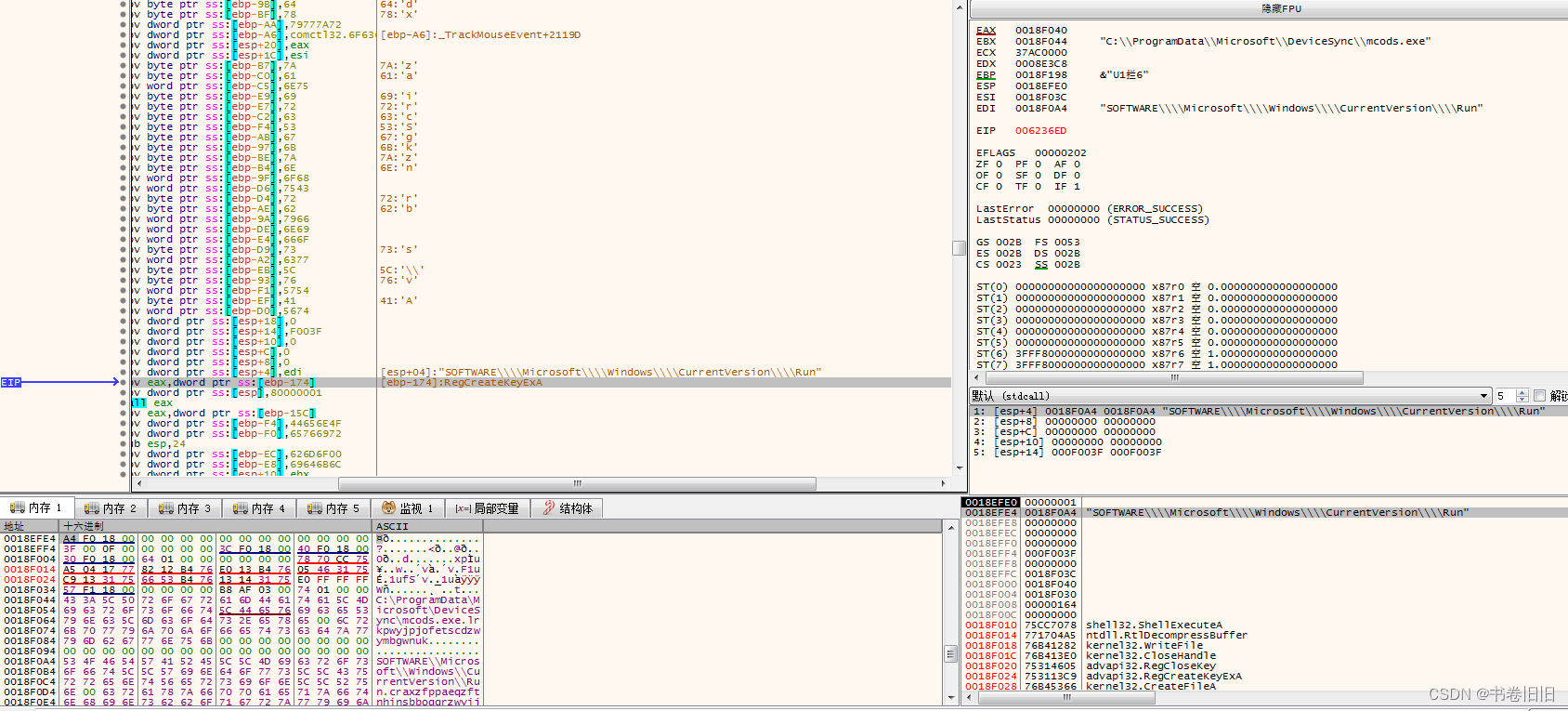Click the IF flag value
Image resolution: width=1568 pixels, height=711 pixels.
click(1078, 187)
